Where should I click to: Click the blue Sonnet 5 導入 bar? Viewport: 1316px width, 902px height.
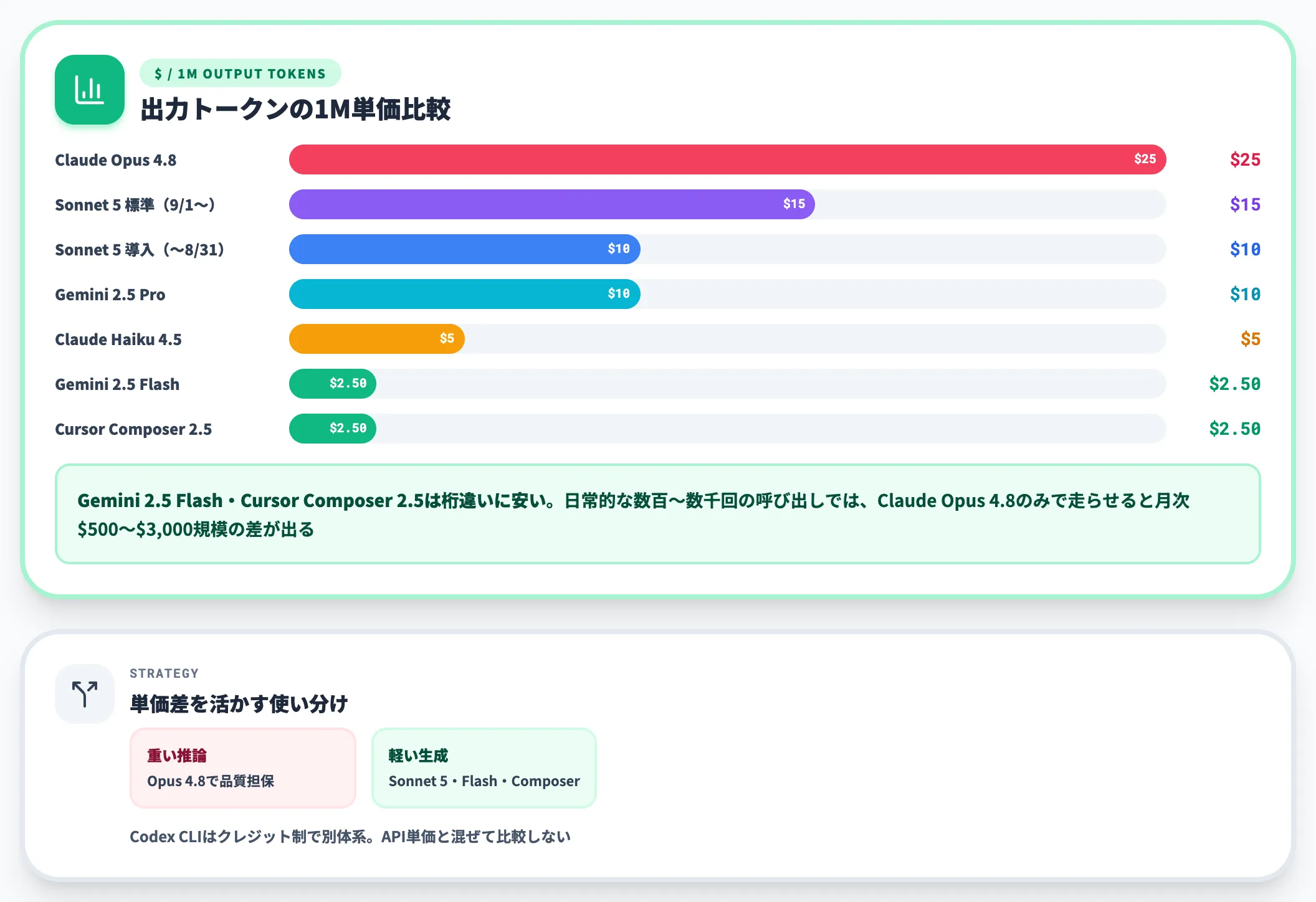click(x=464, y=249)
